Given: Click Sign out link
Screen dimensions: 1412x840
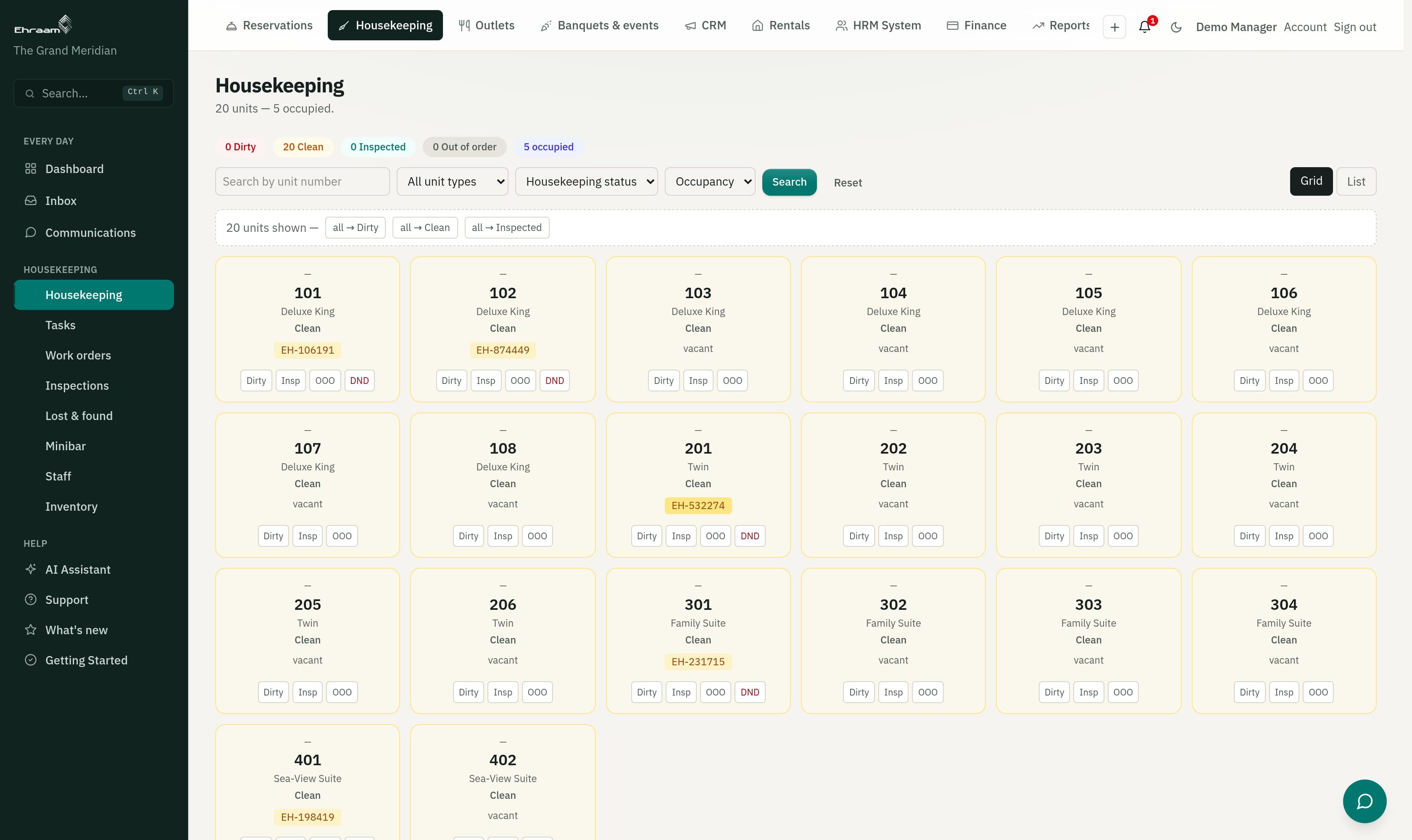Looking at the screenshot, I should pyautogui.click(x=1354, y=27).
